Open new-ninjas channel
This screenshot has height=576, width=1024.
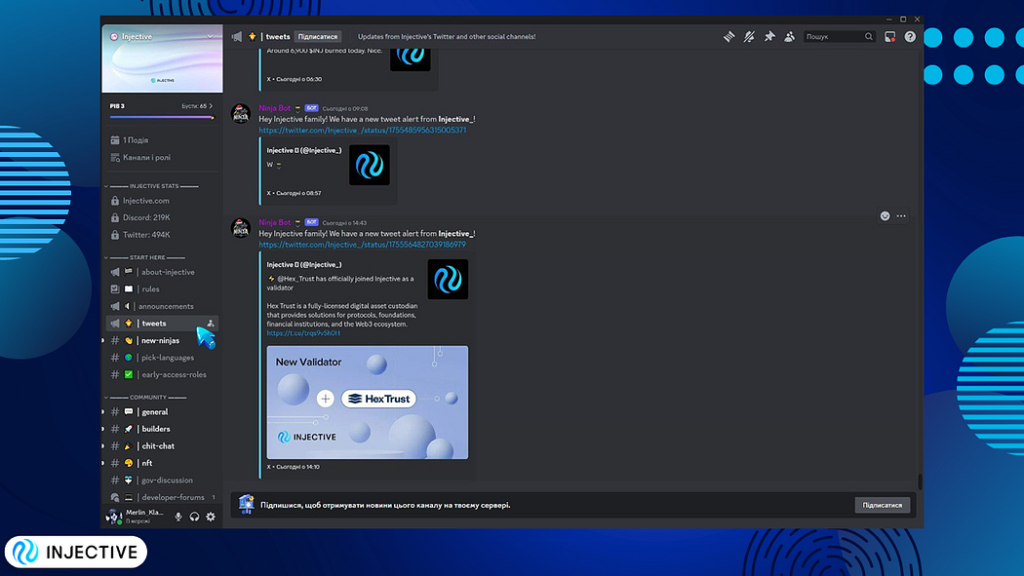point(162,340)
